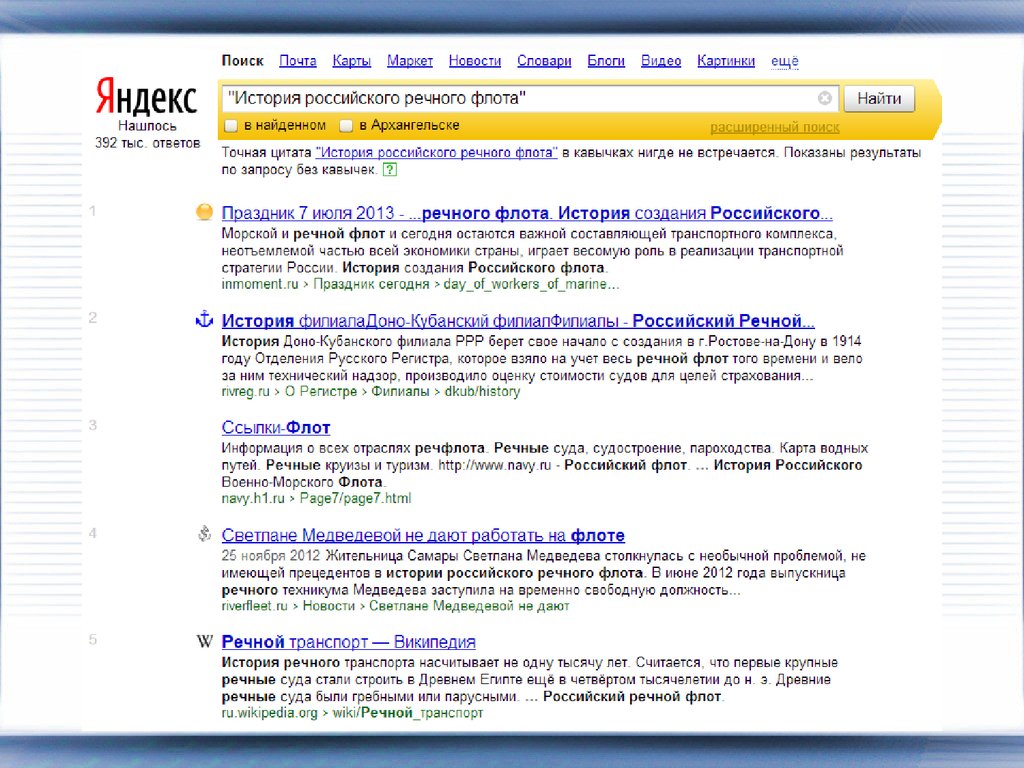1024x768 pixels.
Task: Click the Wikipedia W favicon
Action: (x=204, y=641)
